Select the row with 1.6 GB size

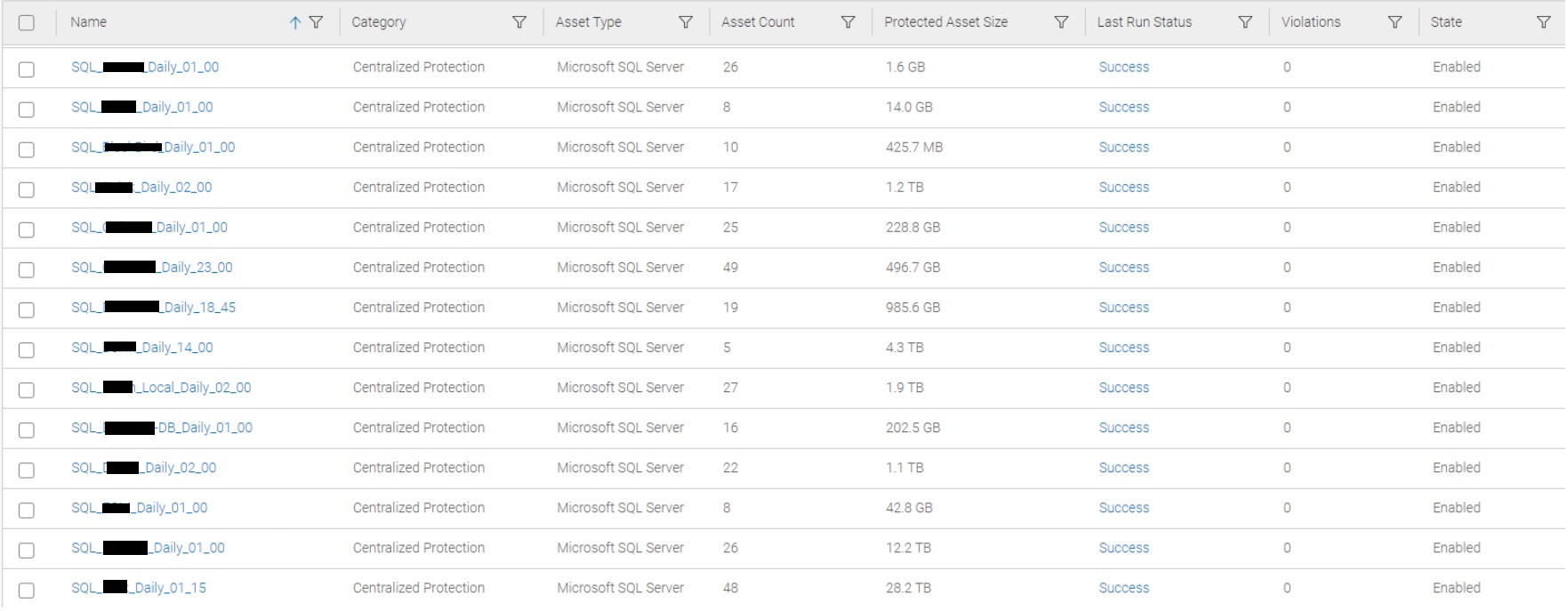point(27,69)
